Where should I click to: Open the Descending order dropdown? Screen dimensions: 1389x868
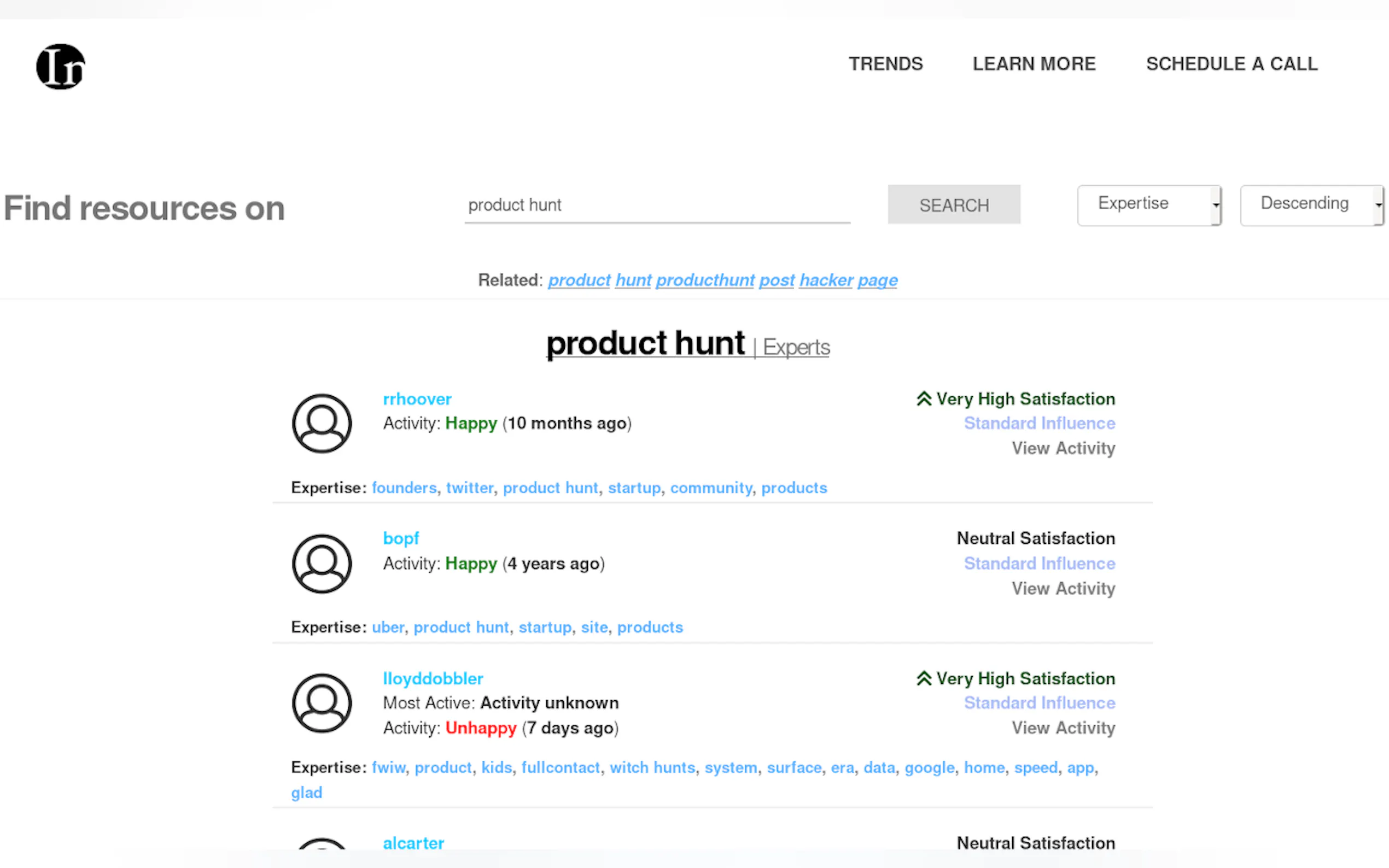click(x=1312, y=205)
